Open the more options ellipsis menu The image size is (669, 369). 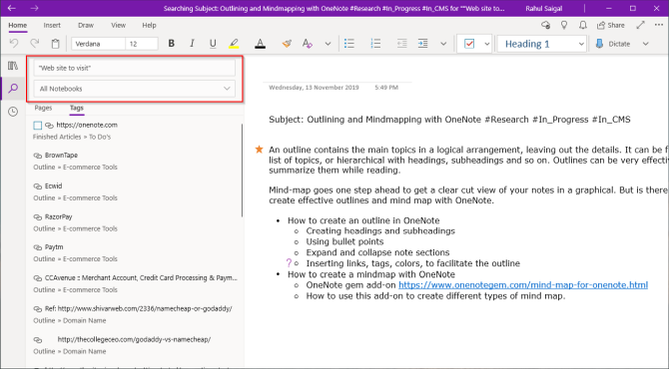[659, 25]
